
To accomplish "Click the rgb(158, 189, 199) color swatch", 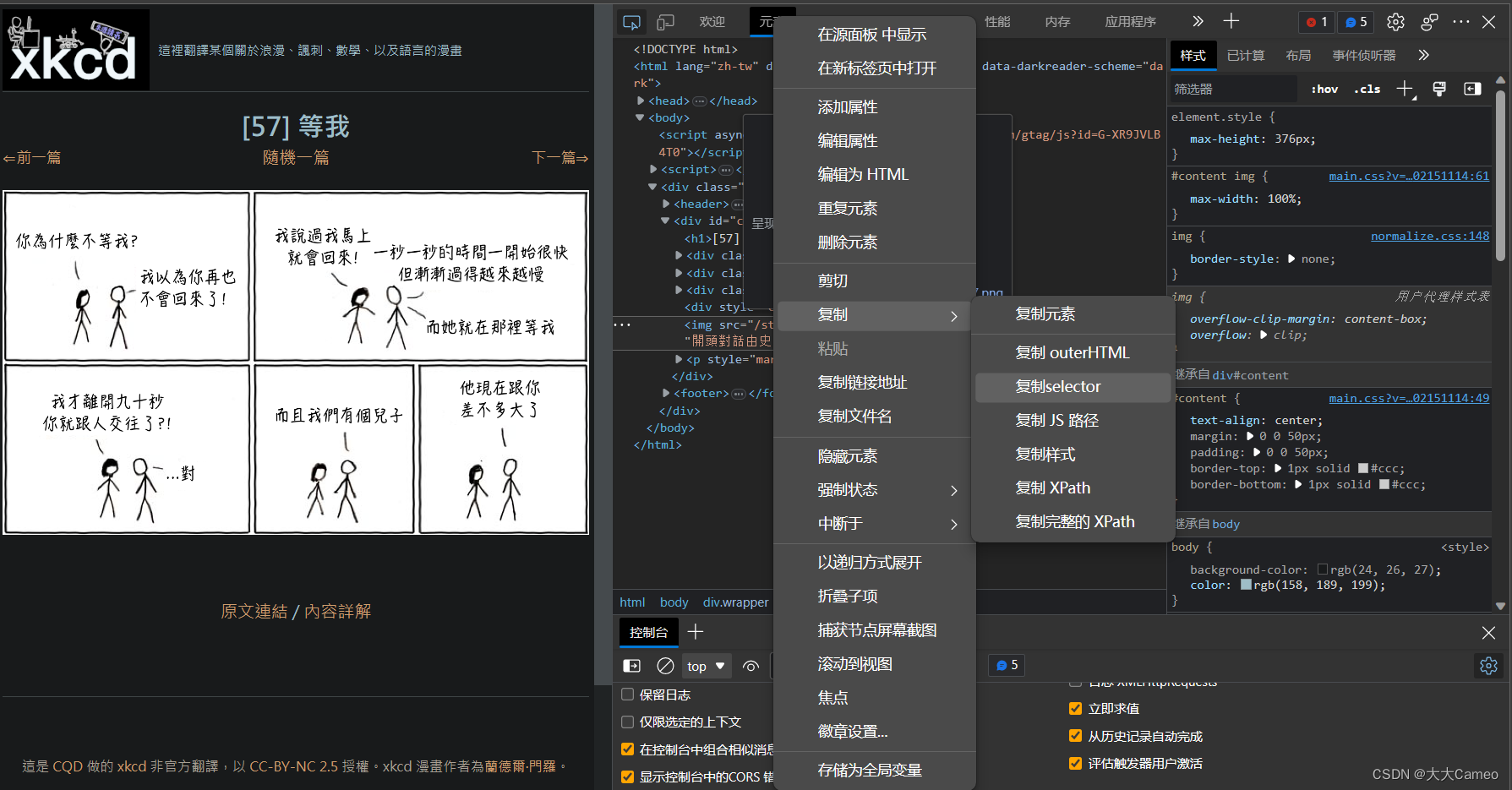I will coord(1246,585).
